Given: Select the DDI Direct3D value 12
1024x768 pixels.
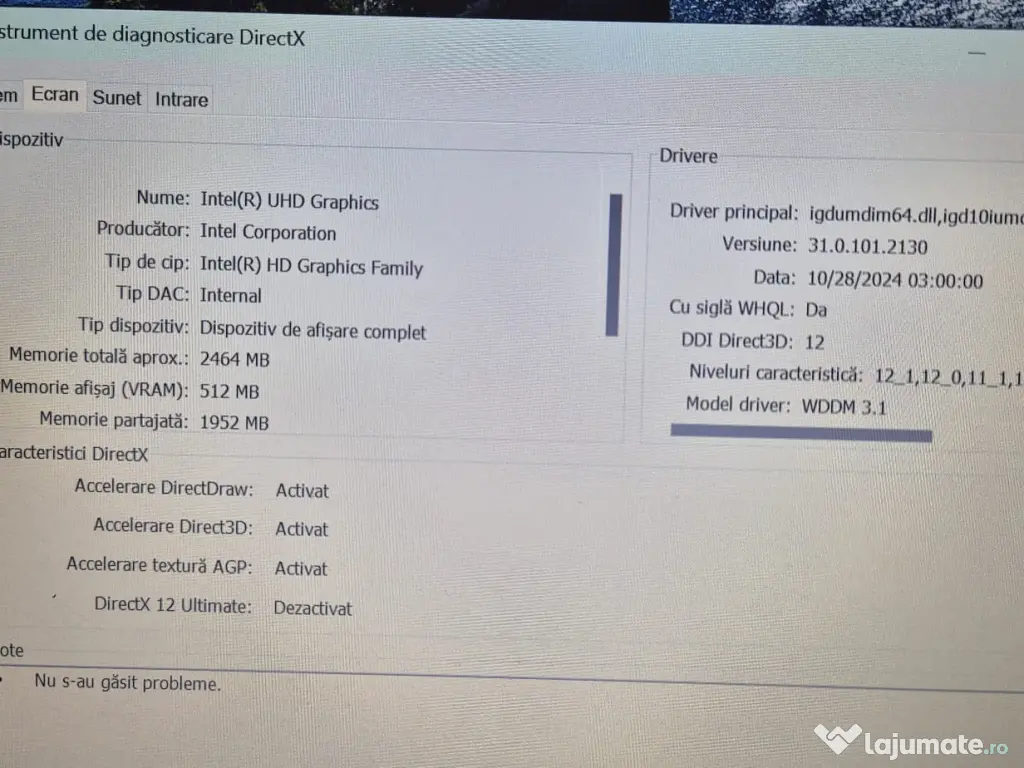Looking at the screenshot, I should 814,342.
